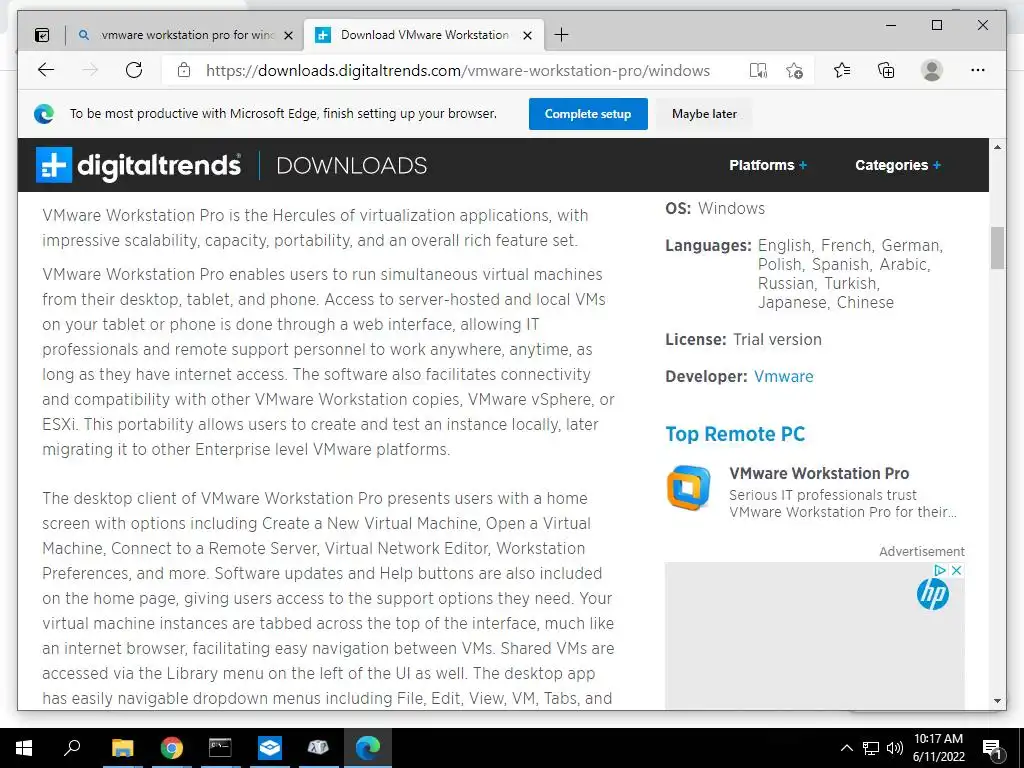This screenshot has height=768, width=1024.
Task: Open the gray boxes app on the taskbar
Action: click(318, 748)
